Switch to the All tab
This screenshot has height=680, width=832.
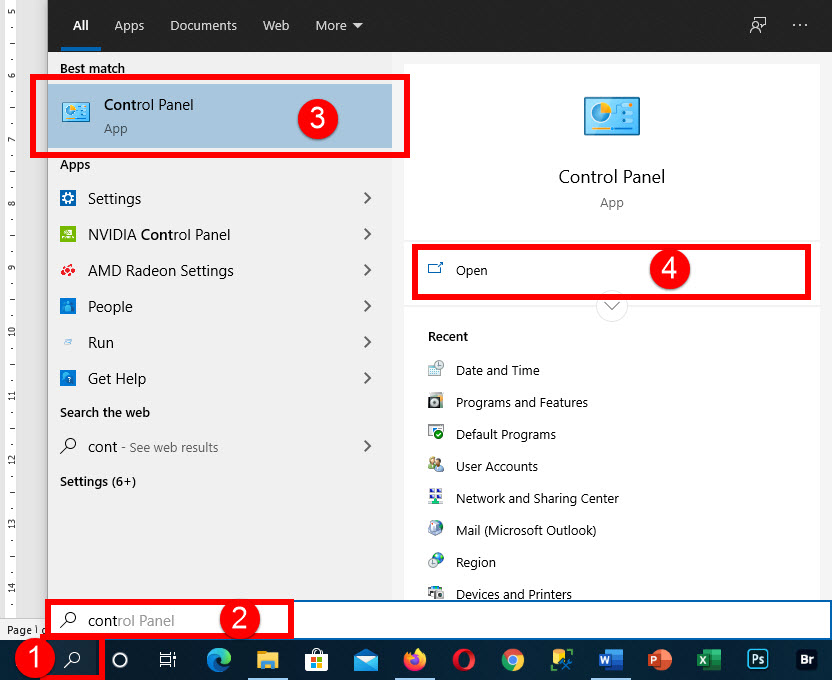click(x=81, y=25)
